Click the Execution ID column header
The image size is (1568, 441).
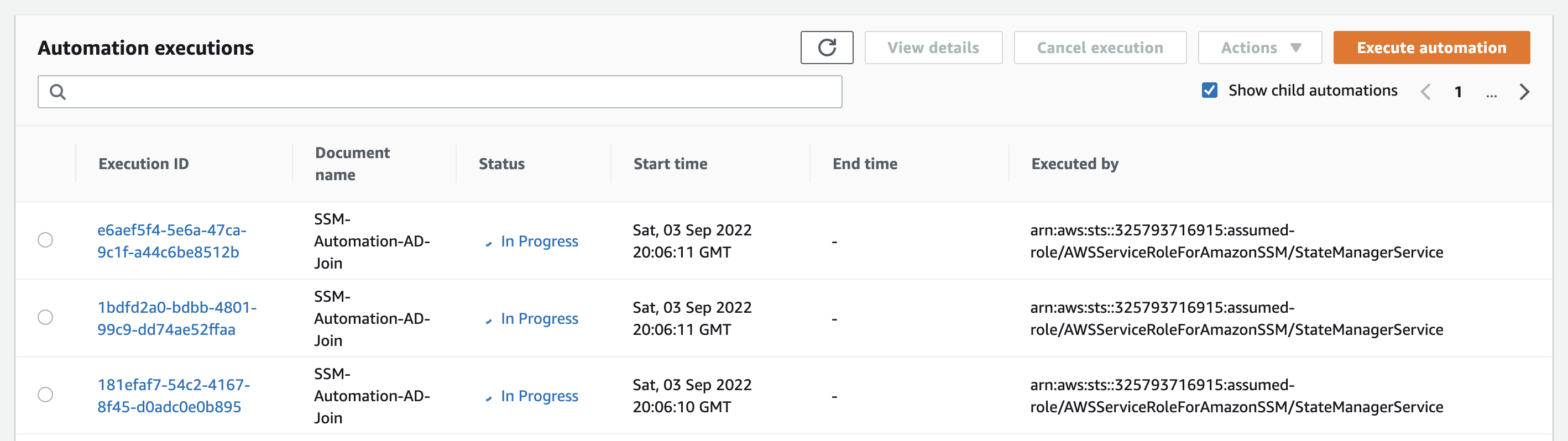143,163
